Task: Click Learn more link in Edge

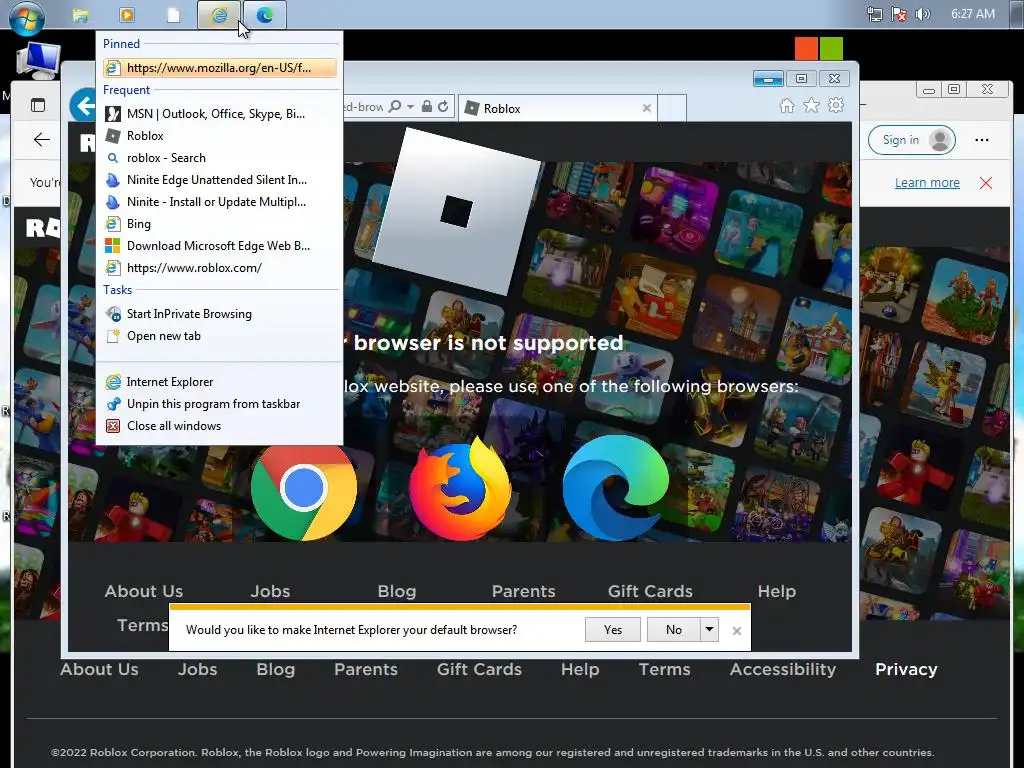Action: click(927, 183)
